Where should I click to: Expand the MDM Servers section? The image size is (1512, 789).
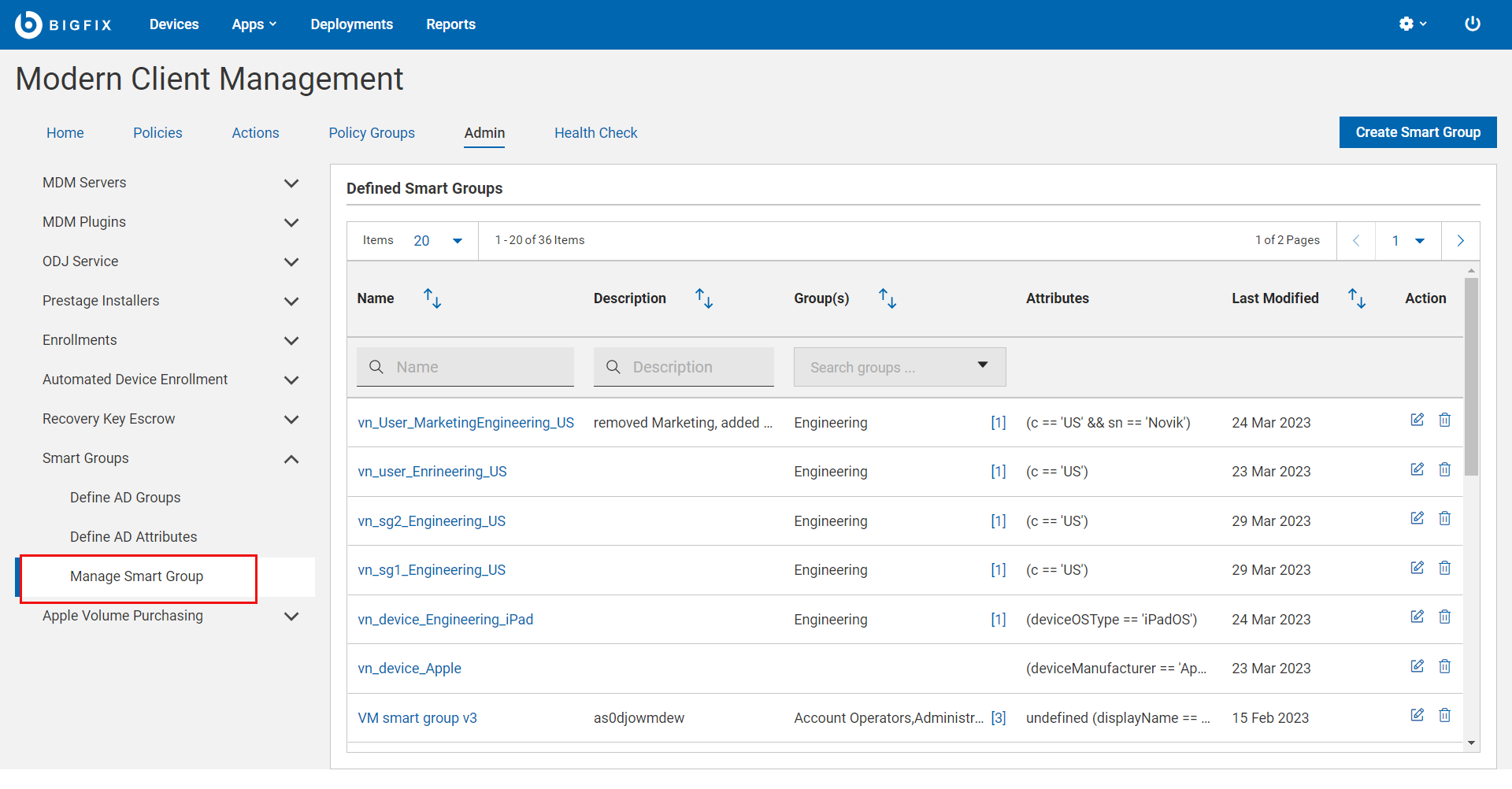(291, 183)
